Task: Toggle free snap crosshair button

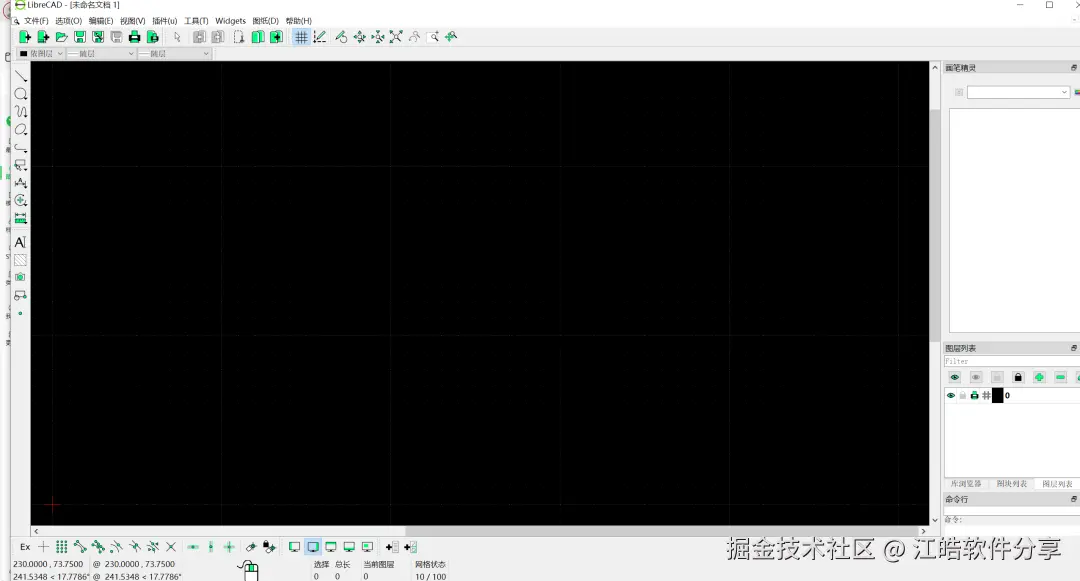Action: point(43,547)
